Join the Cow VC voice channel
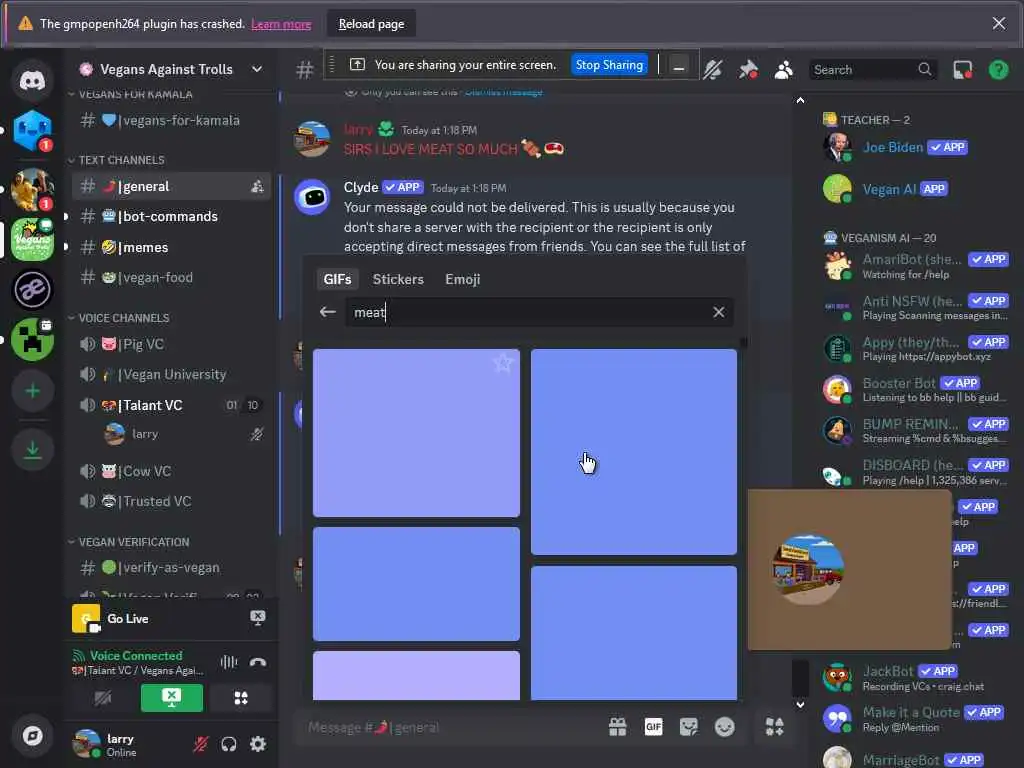The image size is (1024, 768). click(170, 471)
